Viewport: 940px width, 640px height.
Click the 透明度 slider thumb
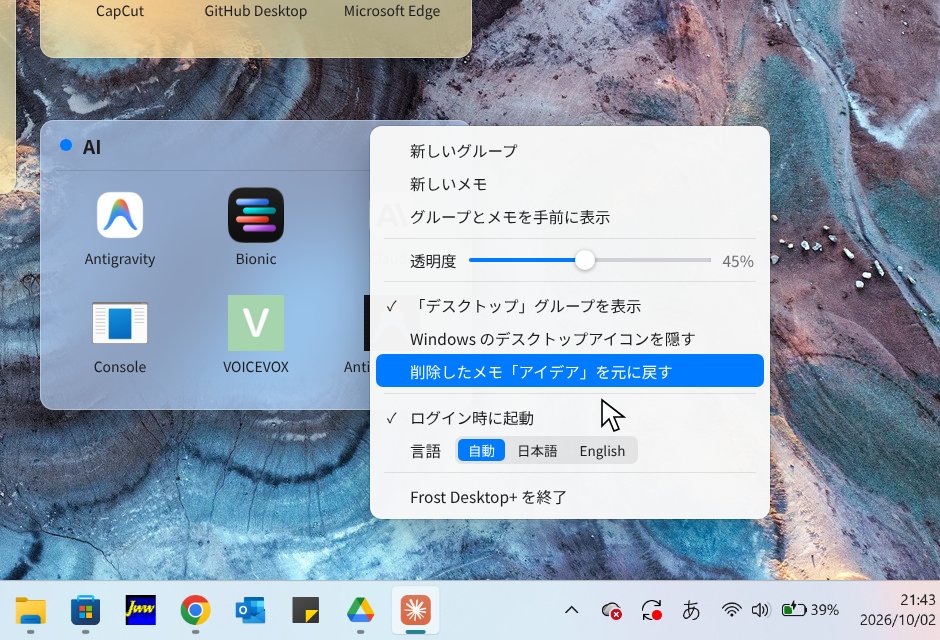click(585, 260)
